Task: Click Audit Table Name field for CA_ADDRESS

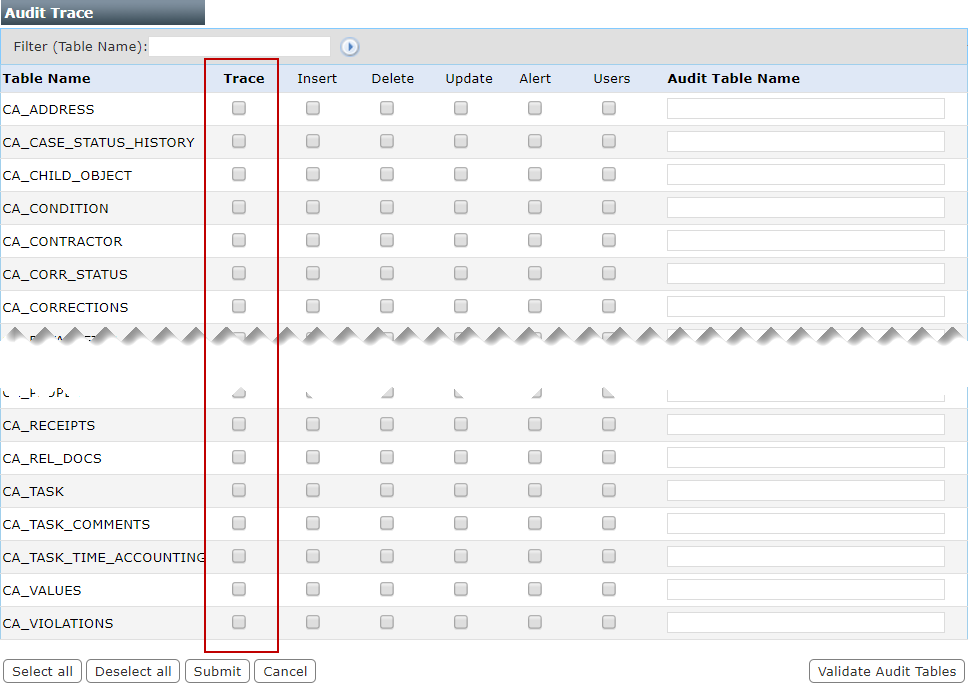Action: [x=805, y=109]
